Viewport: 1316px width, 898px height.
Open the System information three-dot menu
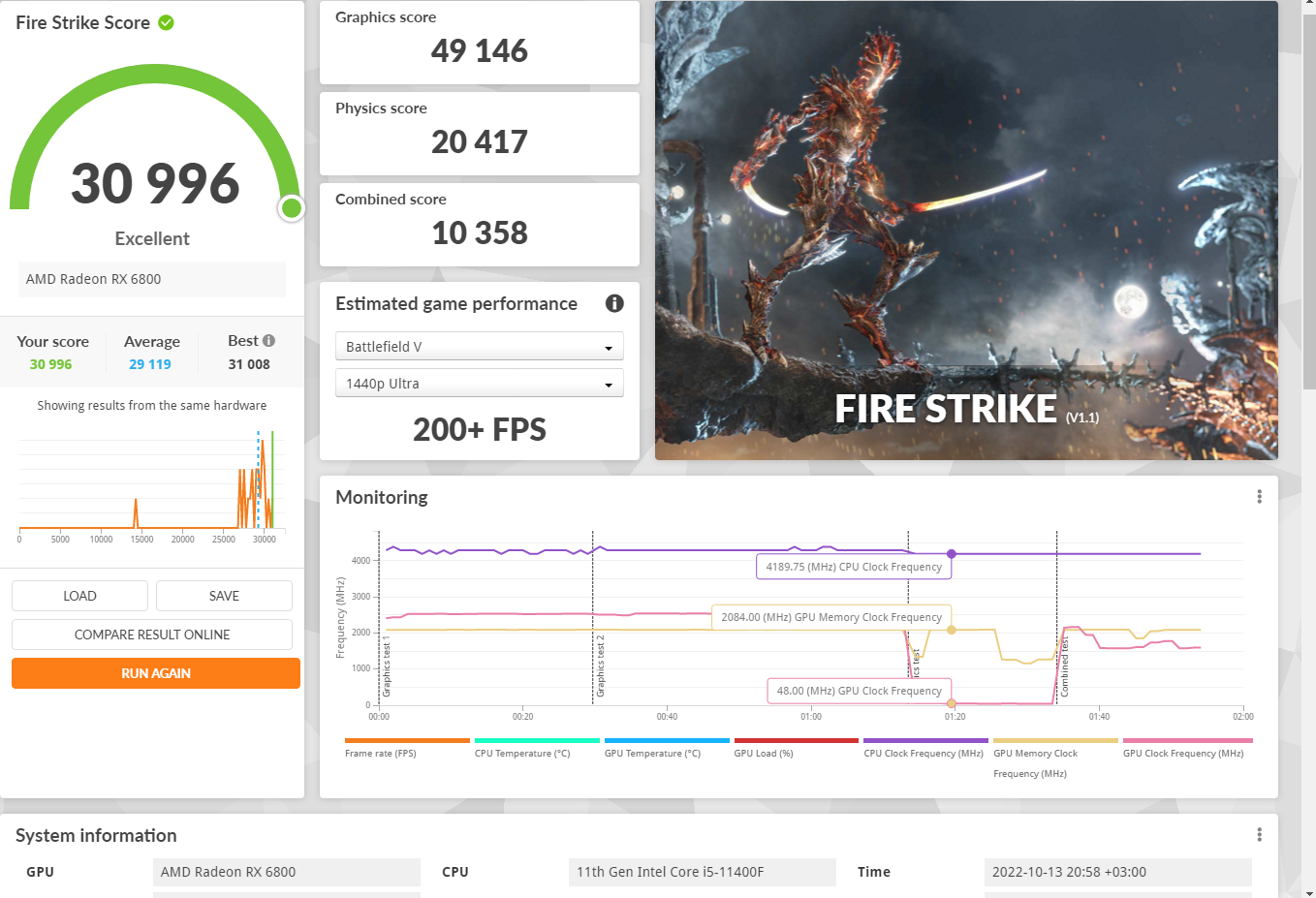(1259, 835)
